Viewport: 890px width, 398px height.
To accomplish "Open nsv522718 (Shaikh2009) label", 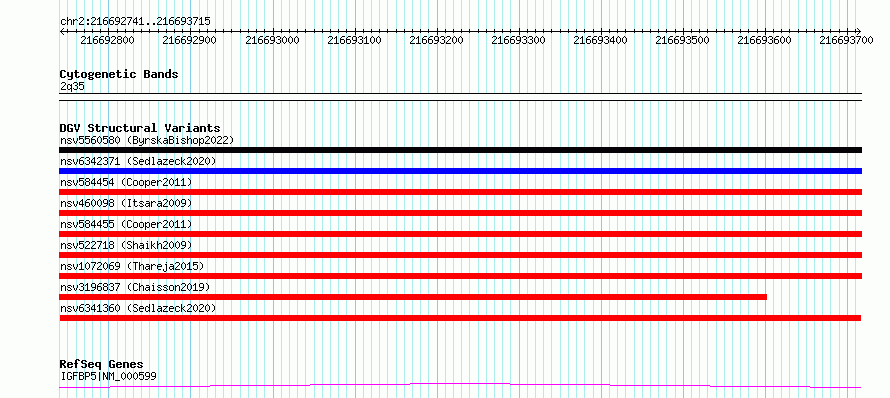I will (x=126, y=245).
